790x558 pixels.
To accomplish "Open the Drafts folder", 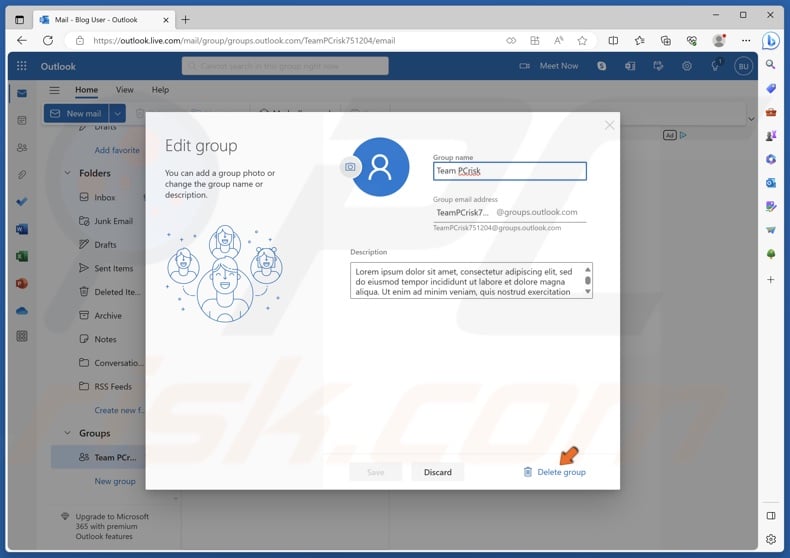I will 98,245.
